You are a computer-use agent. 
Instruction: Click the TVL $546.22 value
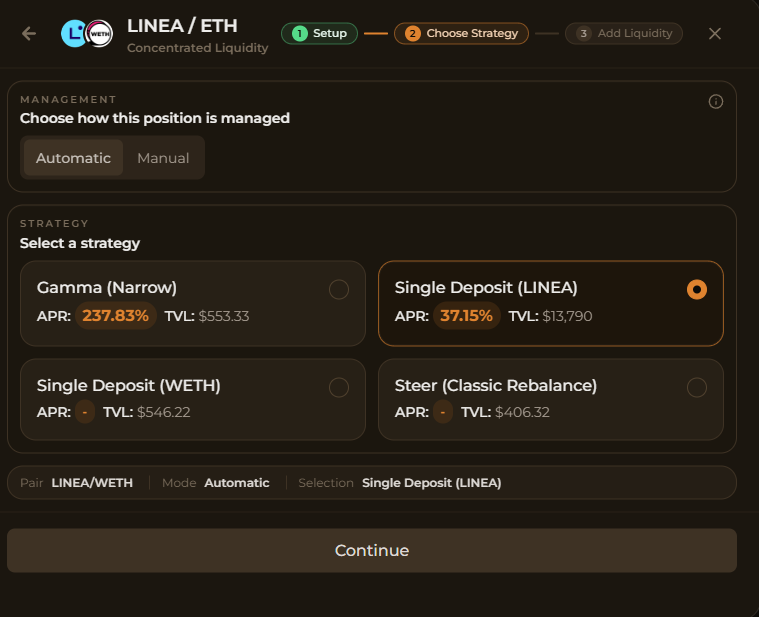click(164, 412)
